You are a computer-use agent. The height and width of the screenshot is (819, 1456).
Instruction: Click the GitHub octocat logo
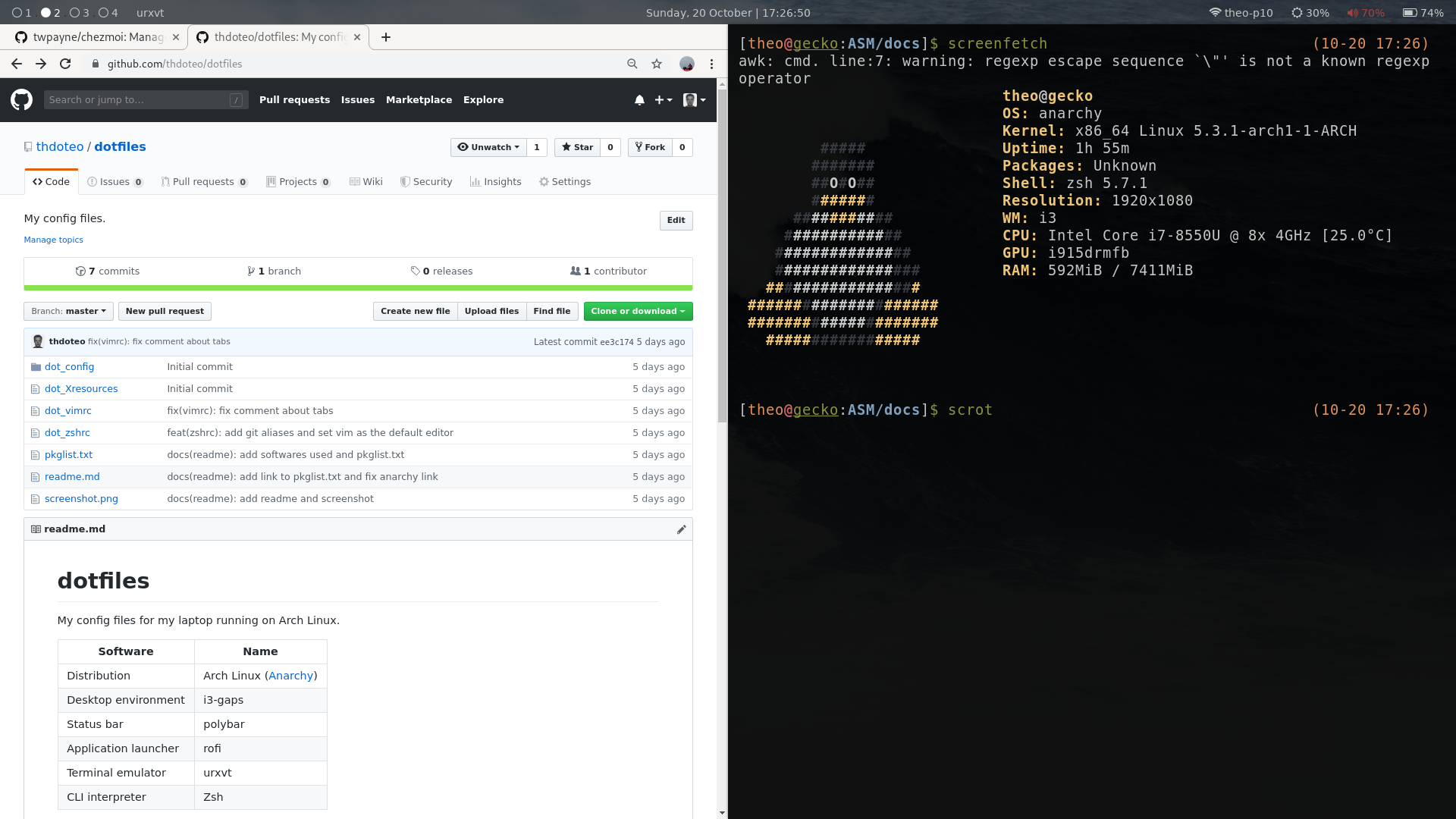pos(21,99)
